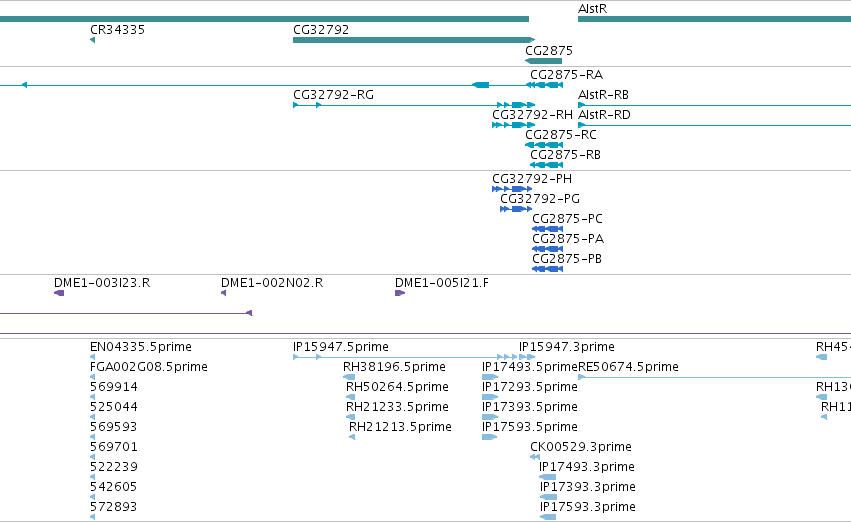Select the IP15947.5prime EST label
Image resolution: width=851 pixels, height=522 pixels.
point(341,347)
